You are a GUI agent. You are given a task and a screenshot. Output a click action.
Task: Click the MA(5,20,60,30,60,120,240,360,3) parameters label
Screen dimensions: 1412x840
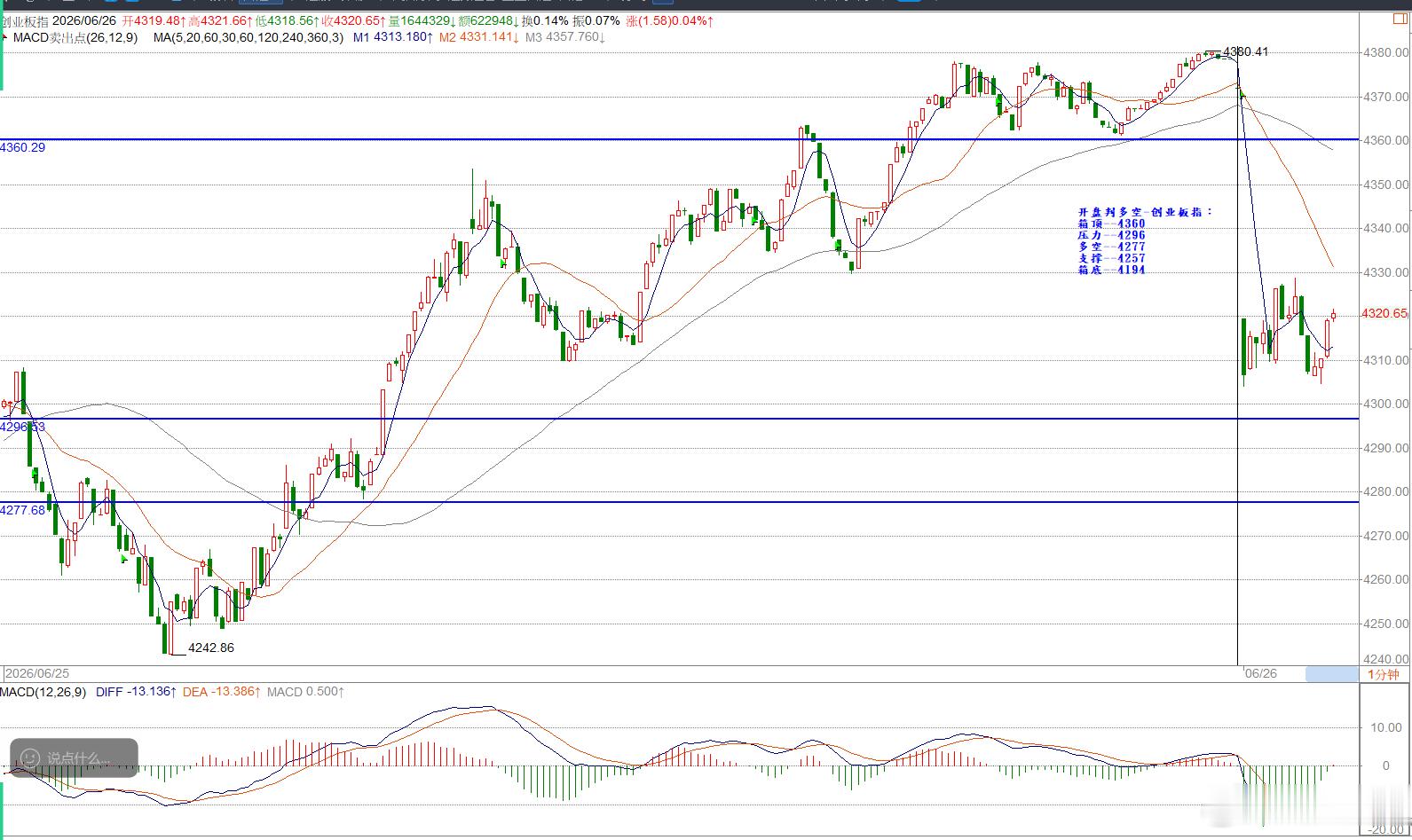point(248,37)
